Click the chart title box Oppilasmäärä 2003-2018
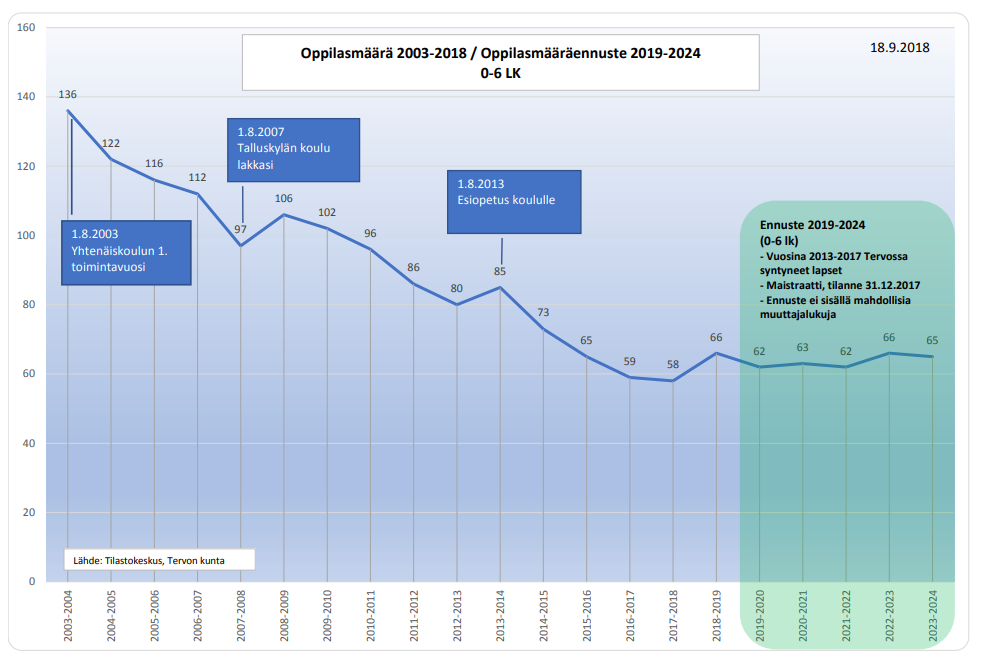The height and width of the screenshot is (663, 982). [x=500, y=63]
